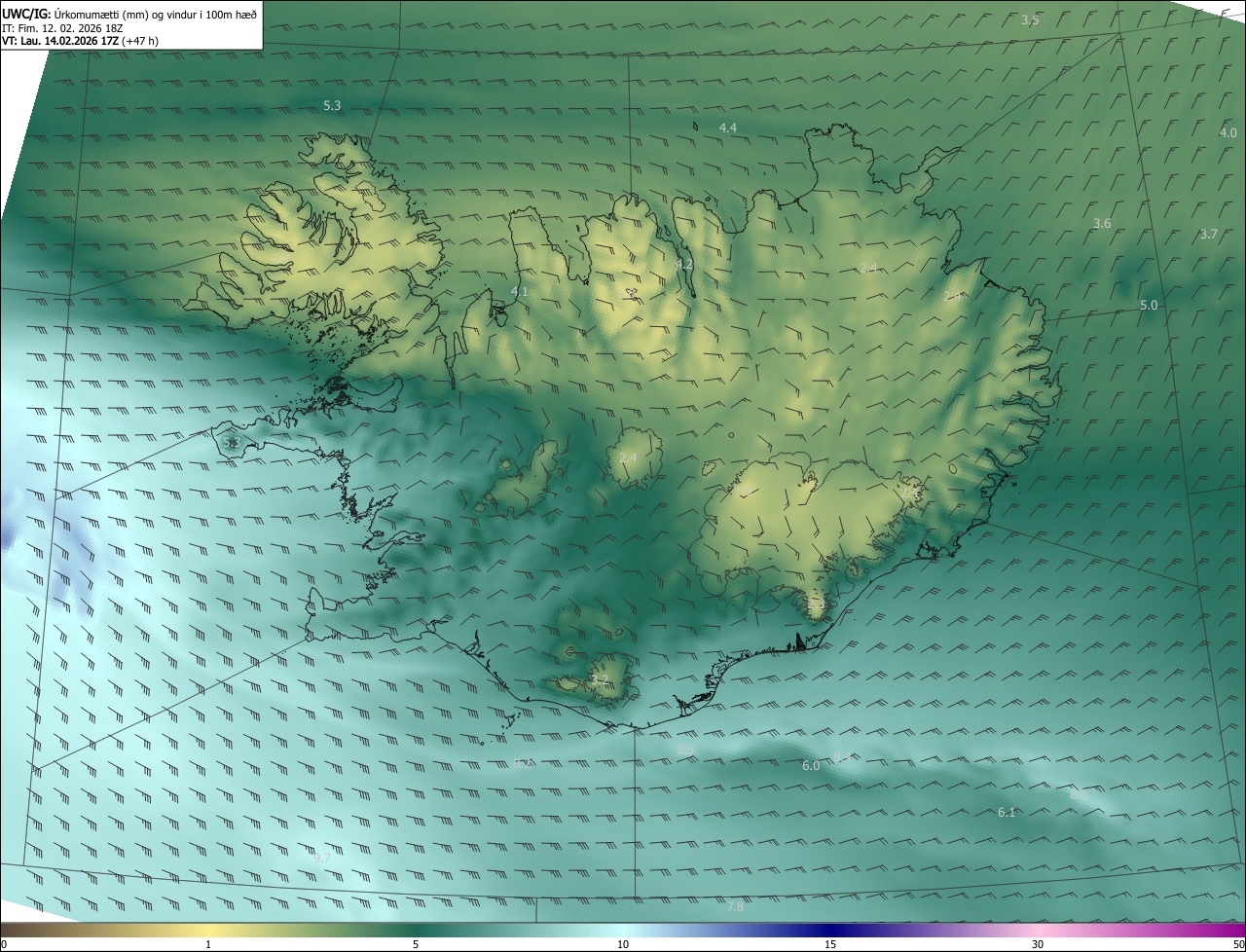
Task: Click the 4.2 value label on the map
Action: coord(684,265)
